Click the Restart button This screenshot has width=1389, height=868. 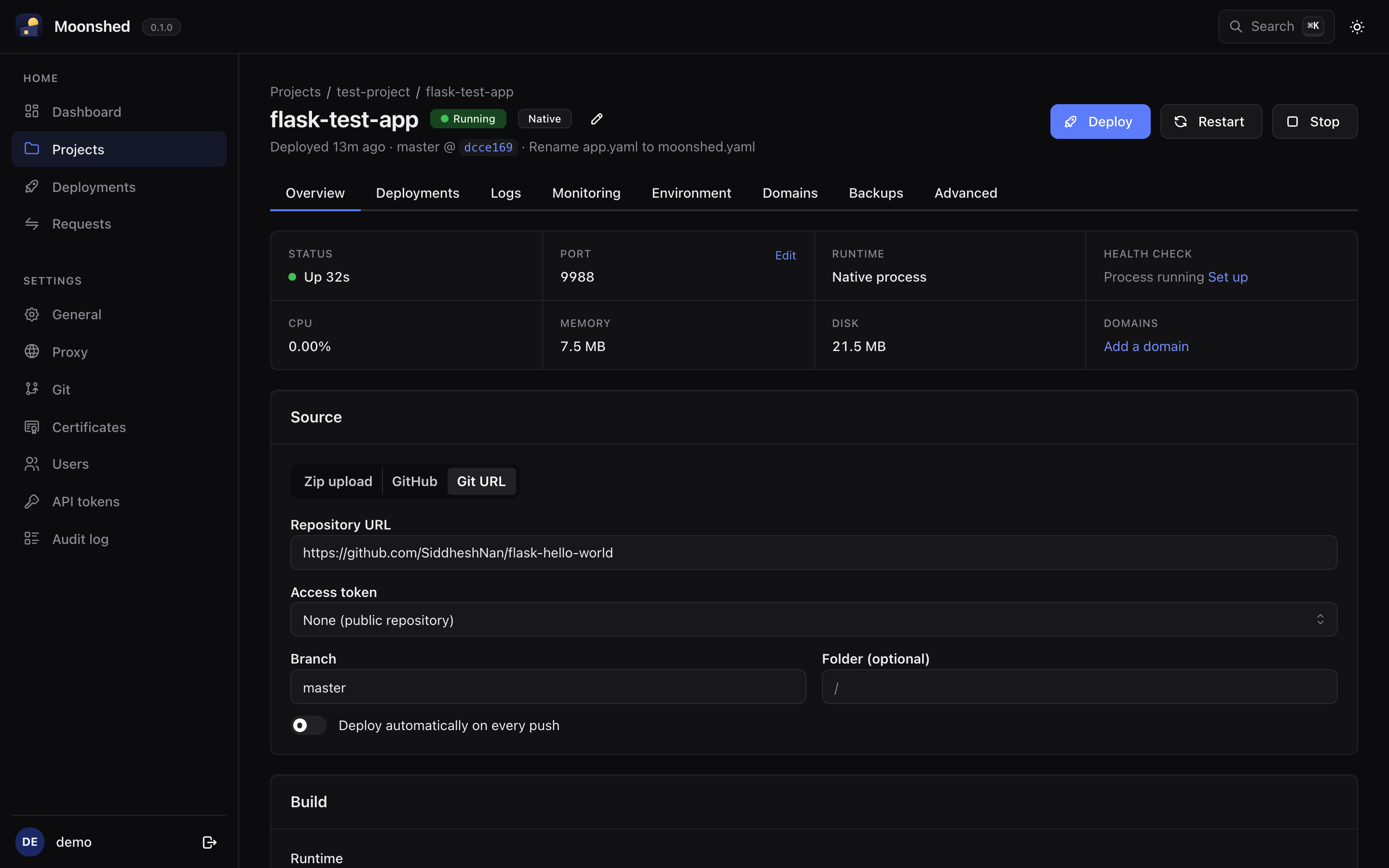(x=1211, y=121)
